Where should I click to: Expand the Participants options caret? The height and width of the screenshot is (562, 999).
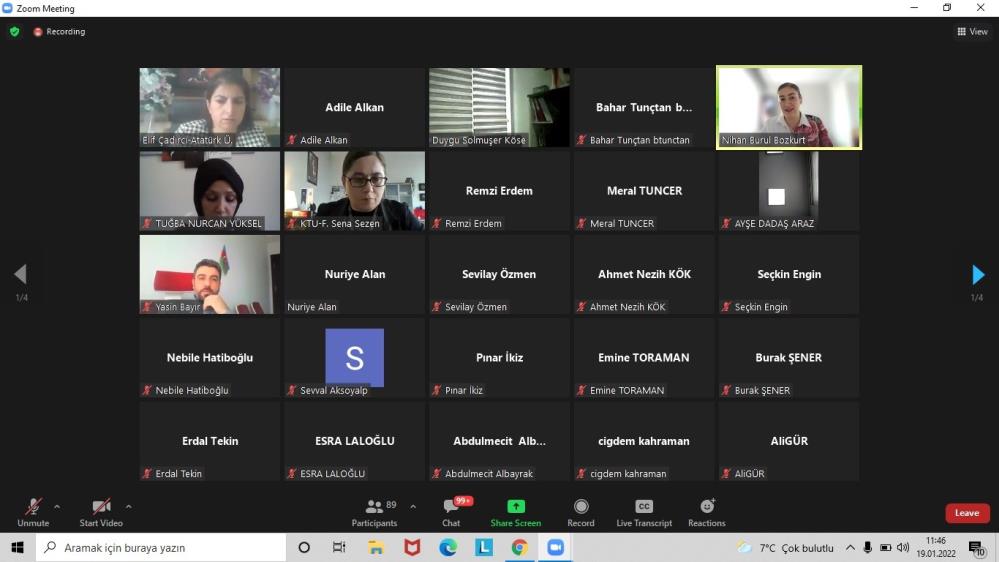413,506
